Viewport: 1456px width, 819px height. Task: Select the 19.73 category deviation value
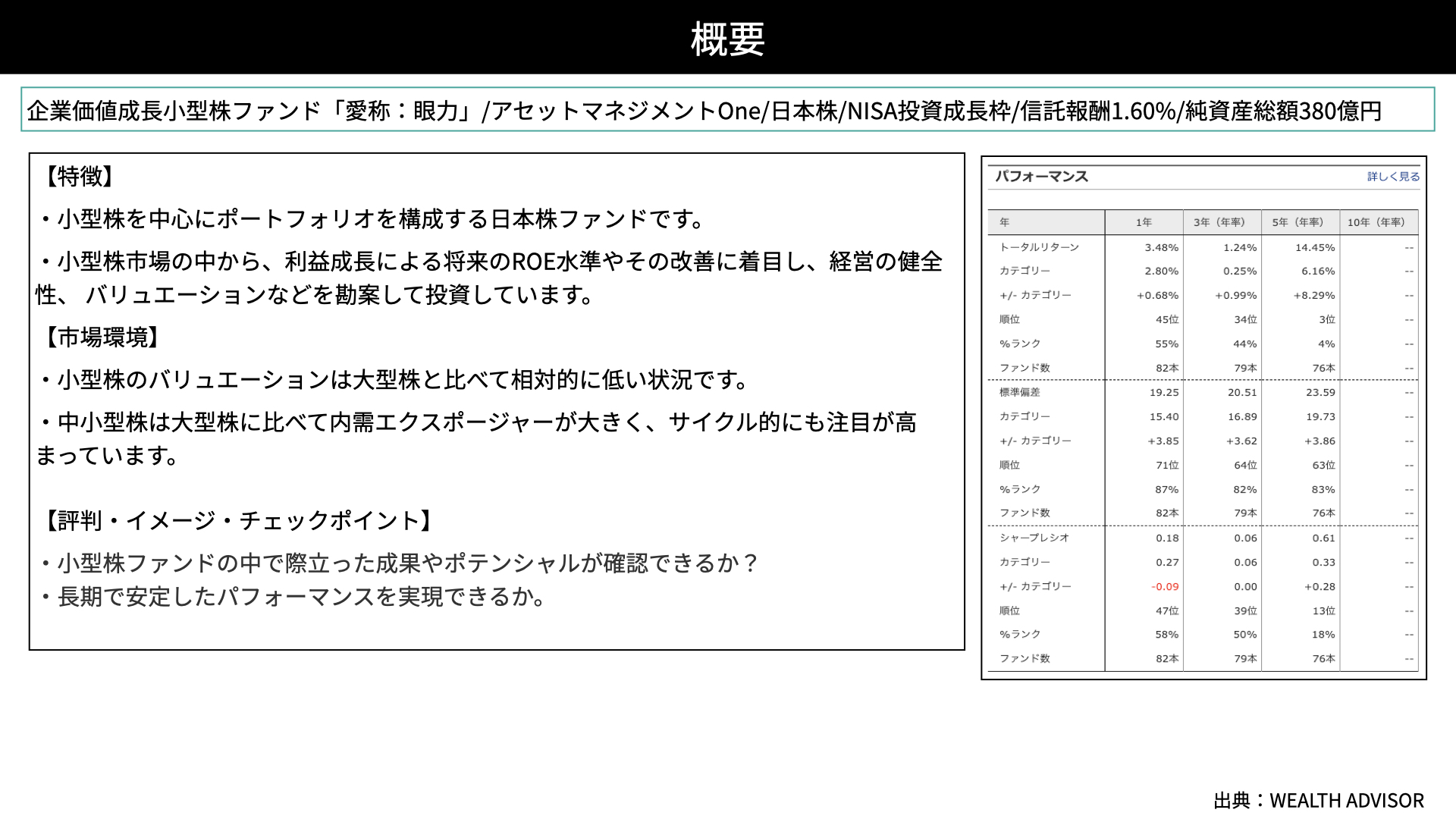[1320, 416]
